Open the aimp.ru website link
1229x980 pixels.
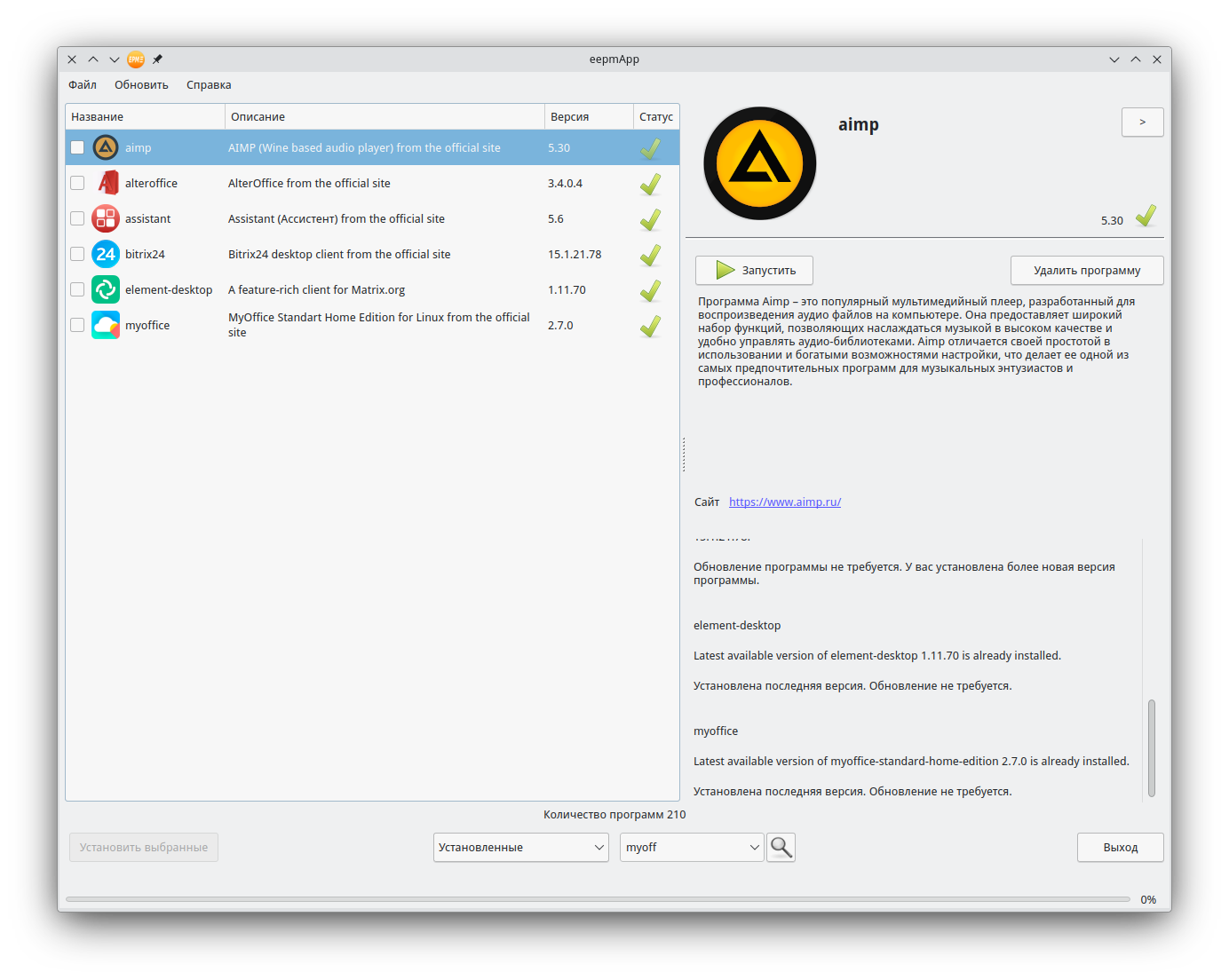pos(785,502)
